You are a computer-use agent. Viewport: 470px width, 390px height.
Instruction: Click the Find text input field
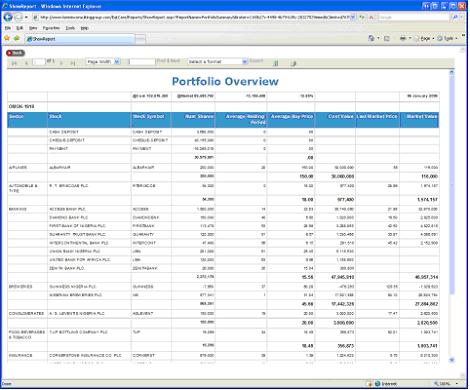pyautogui.click(x=142, y=62)
